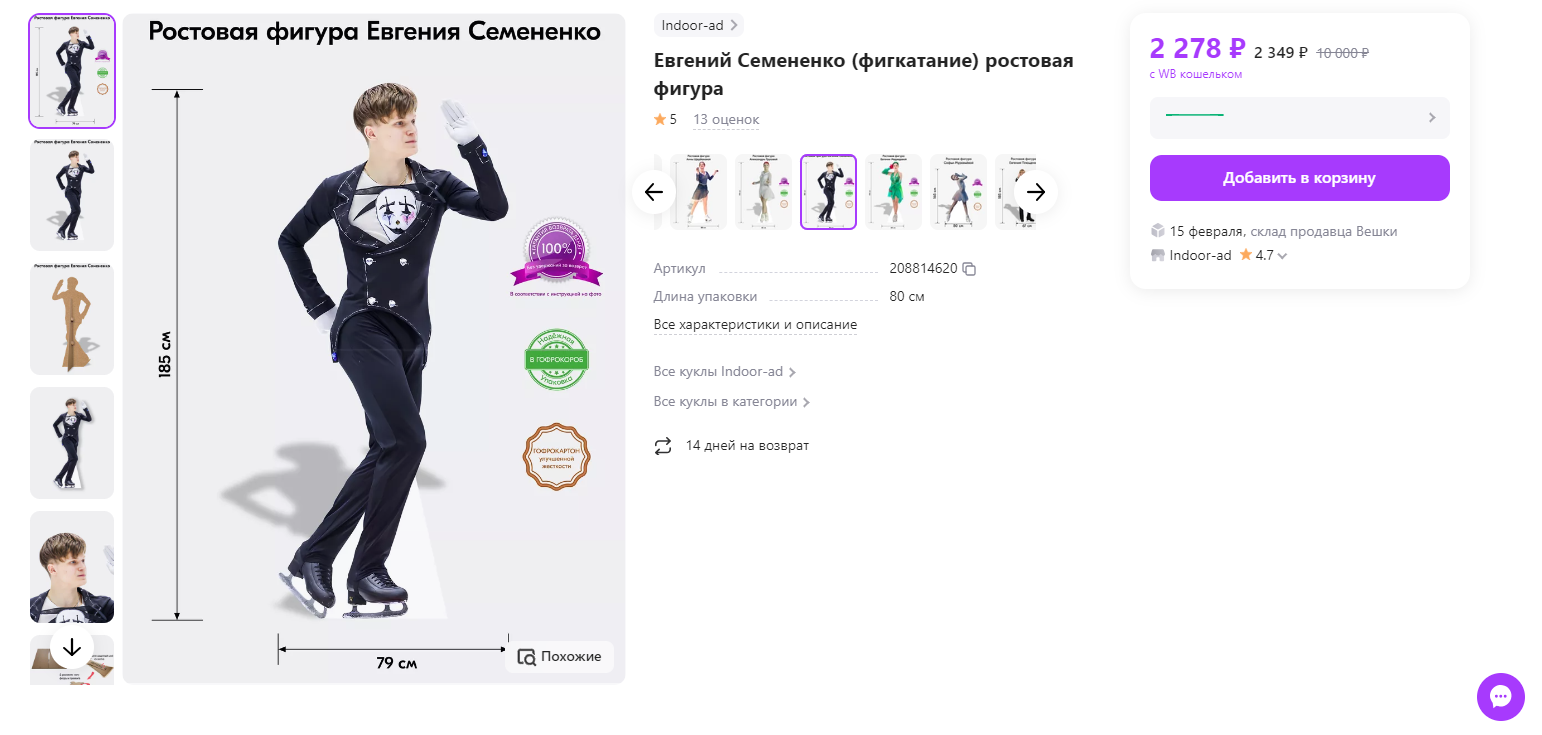Open the support chat bubble
The image size is (1542, 735).
pos(1500,697)
